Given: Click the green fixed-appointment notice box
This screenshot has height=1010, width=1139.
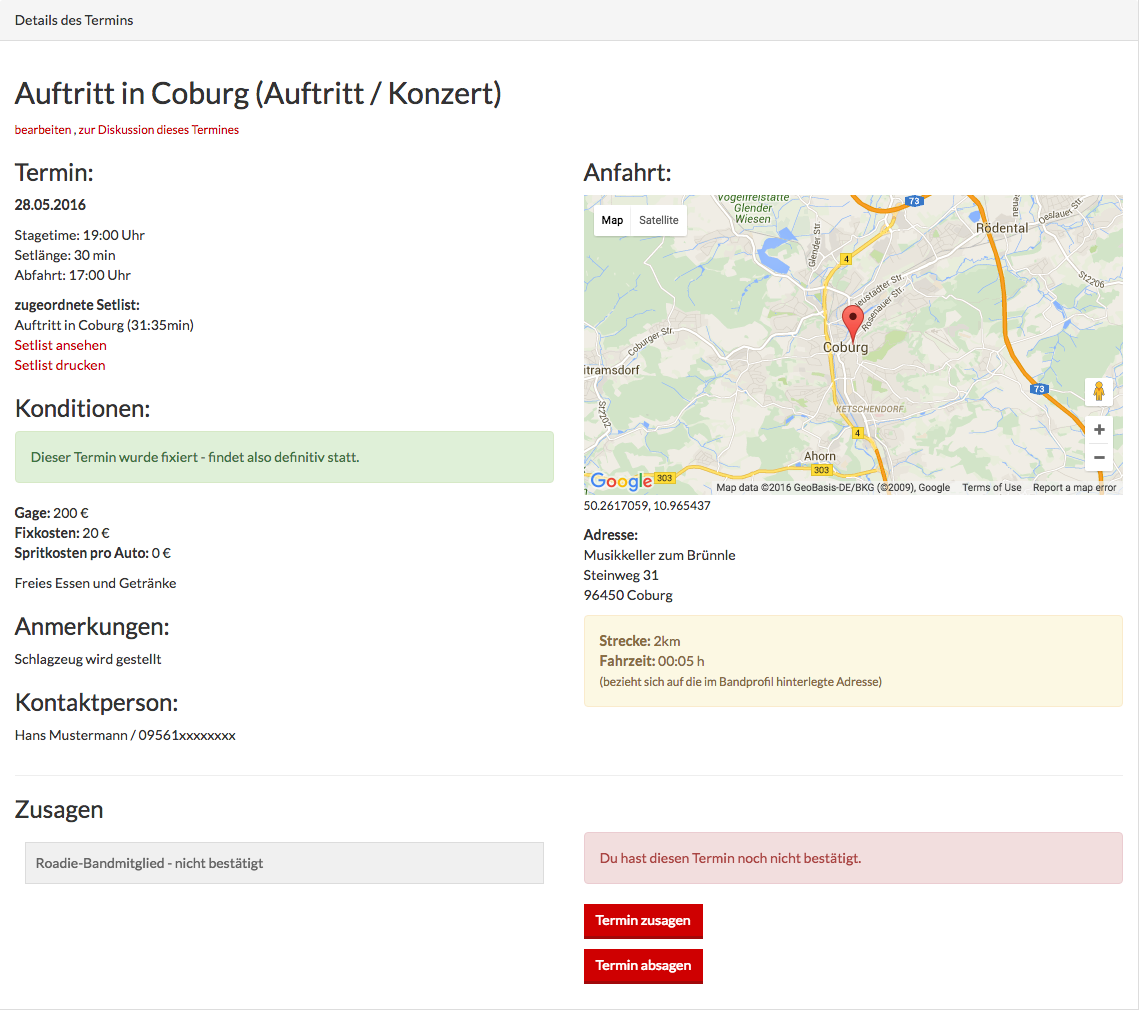Looking at the screenshot, I should pyautogui.click(x=284, y=457).
